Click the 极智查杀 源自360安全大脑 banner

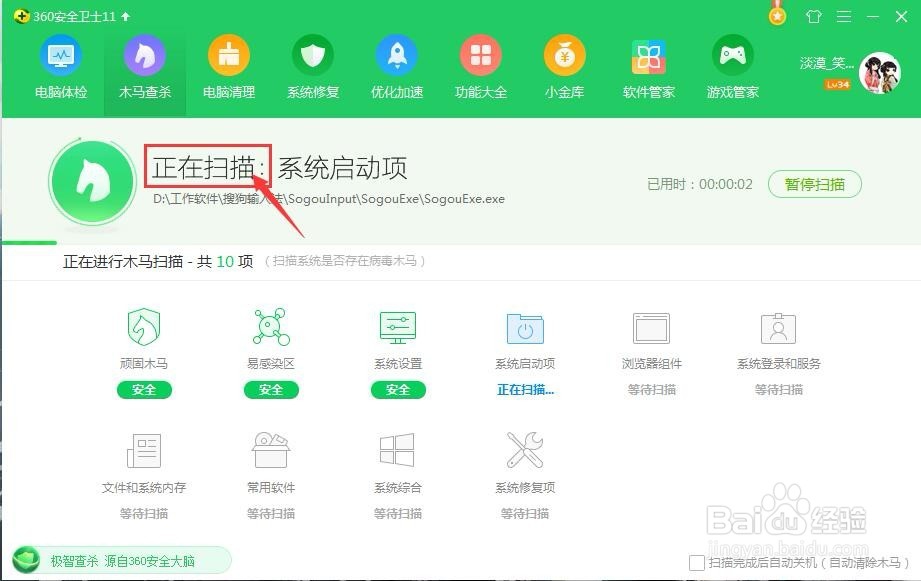pos(122,560)
